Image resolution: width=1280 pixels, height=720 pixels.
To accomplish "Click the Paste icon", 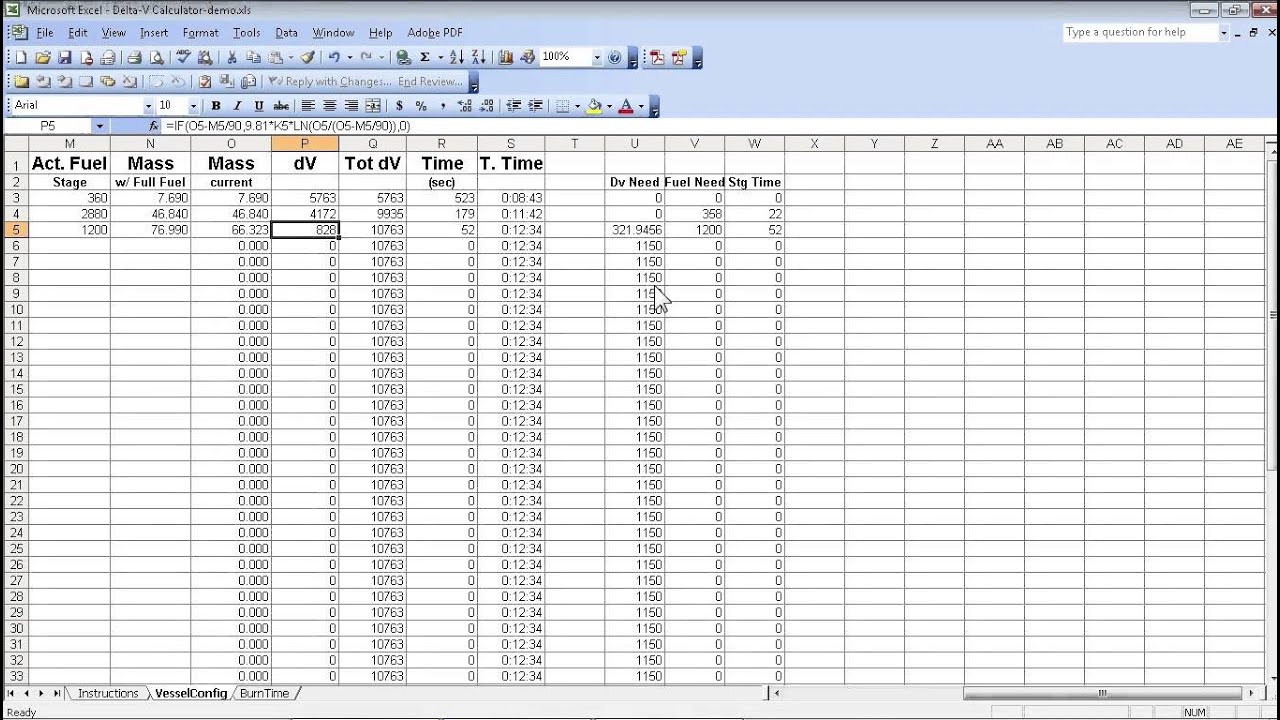I will click(x=275, y=58).
